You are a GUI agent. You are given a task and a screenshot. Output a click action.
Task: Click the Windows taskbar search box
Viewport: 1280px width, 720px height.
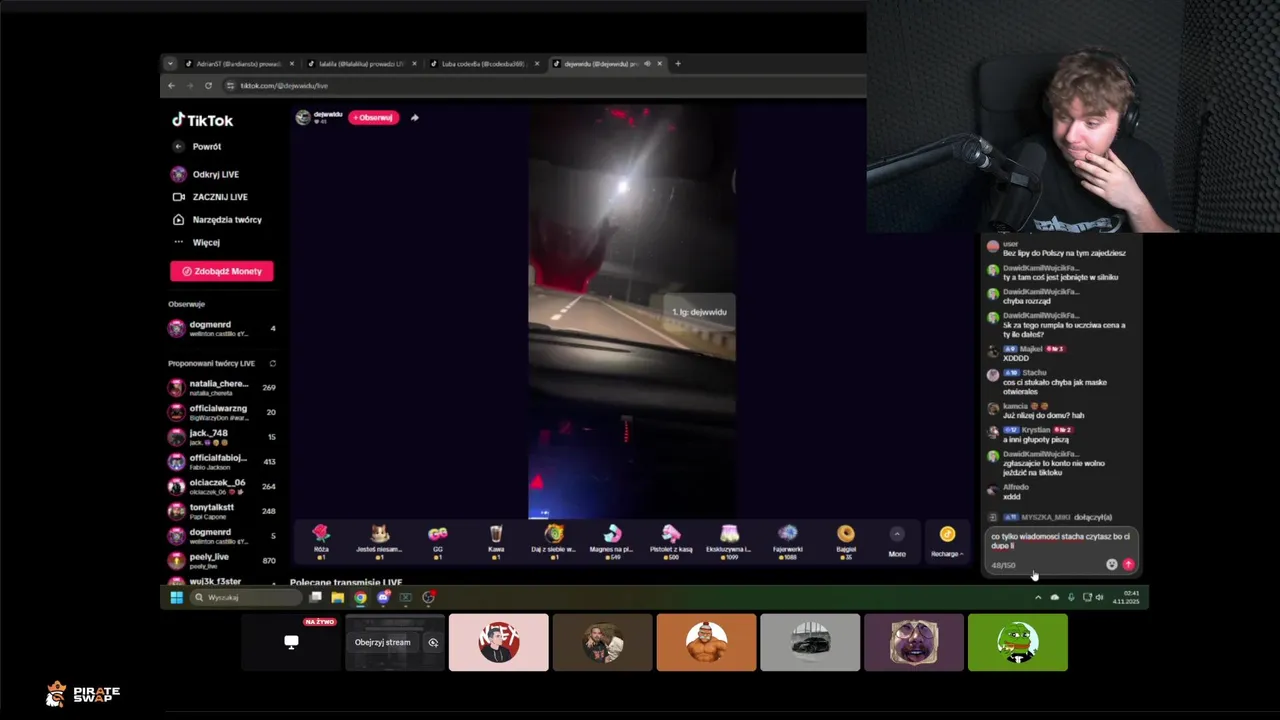point(246,598)
